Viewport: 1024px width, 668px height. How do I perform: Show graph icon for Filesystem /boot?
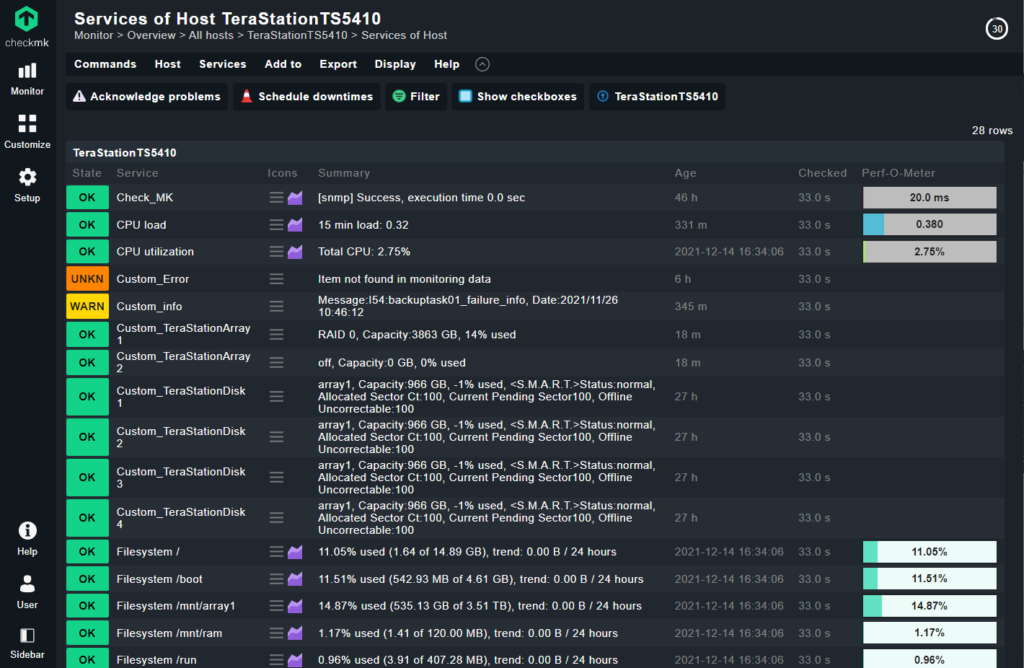pos(295,579)
